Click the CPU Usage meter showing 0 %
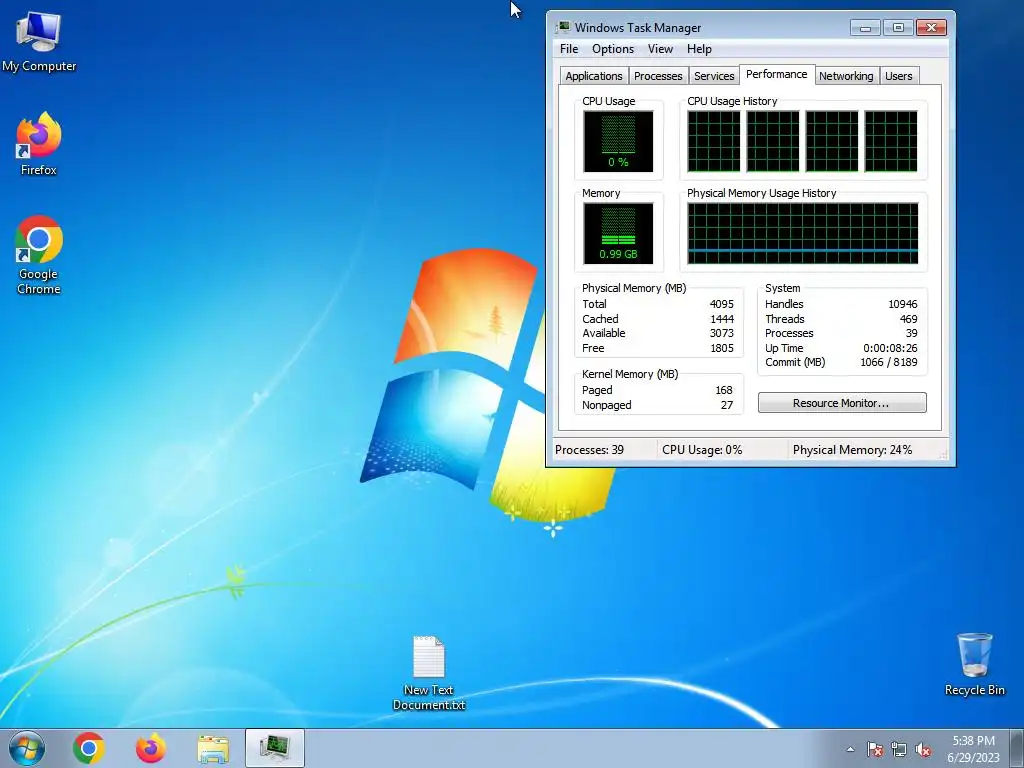 (618, 141)
